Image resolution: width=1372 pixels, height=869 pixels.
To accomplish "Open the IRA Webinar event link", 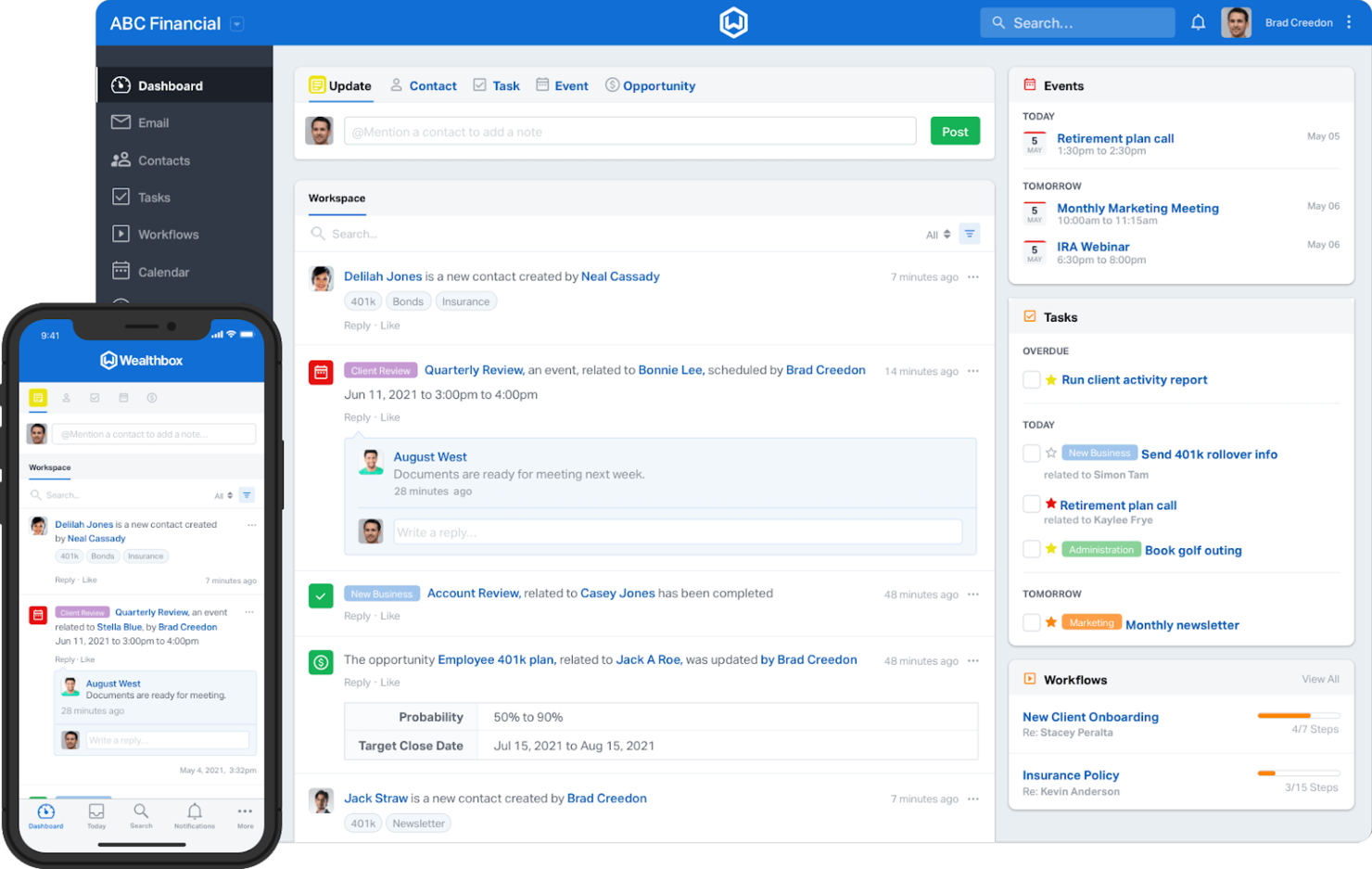I will pos(1093,247).
